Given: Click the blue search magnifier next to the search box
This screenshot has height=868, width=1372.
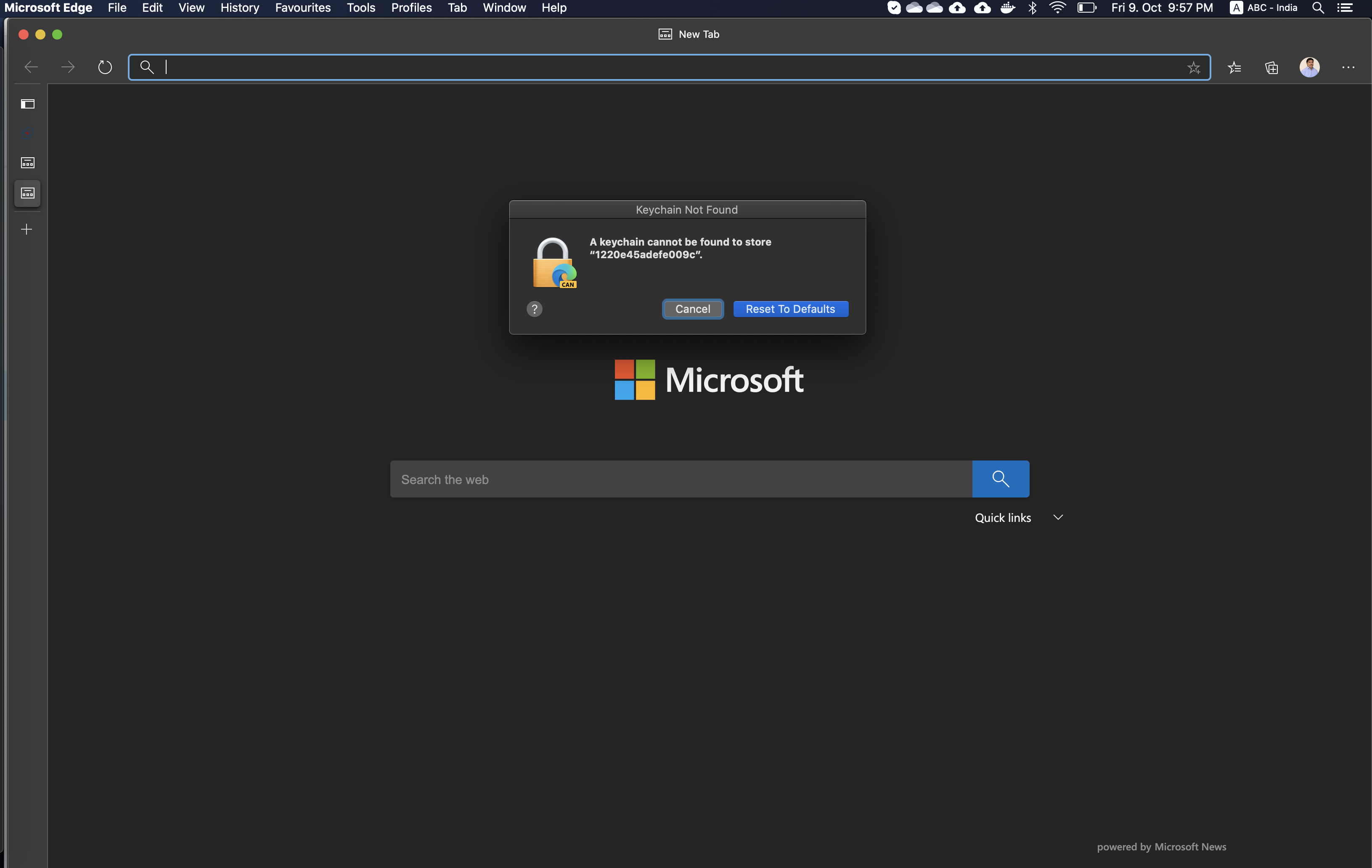Looking at the screenshot, I should 1001,479.
